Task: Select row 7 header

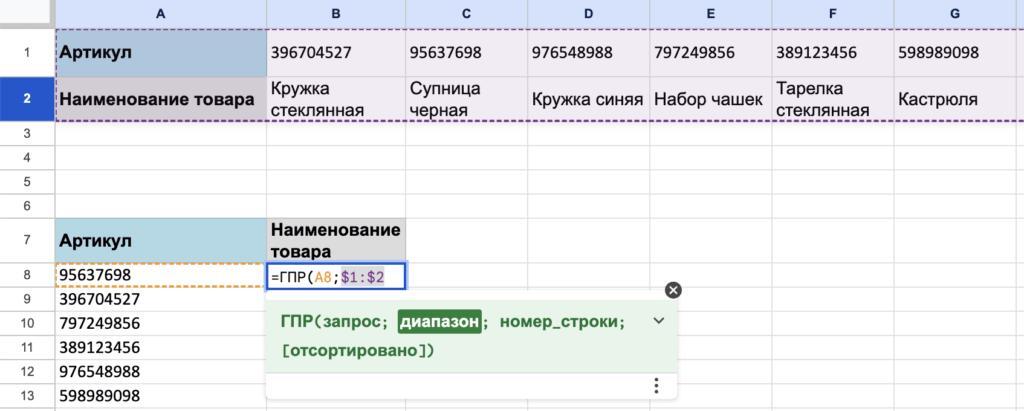Action: 27,240
